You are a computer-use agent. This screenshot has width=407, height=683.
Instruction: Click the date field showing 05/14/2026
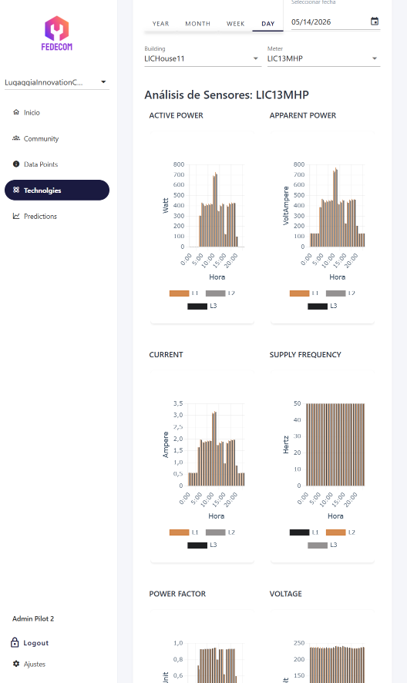point(329,22)
